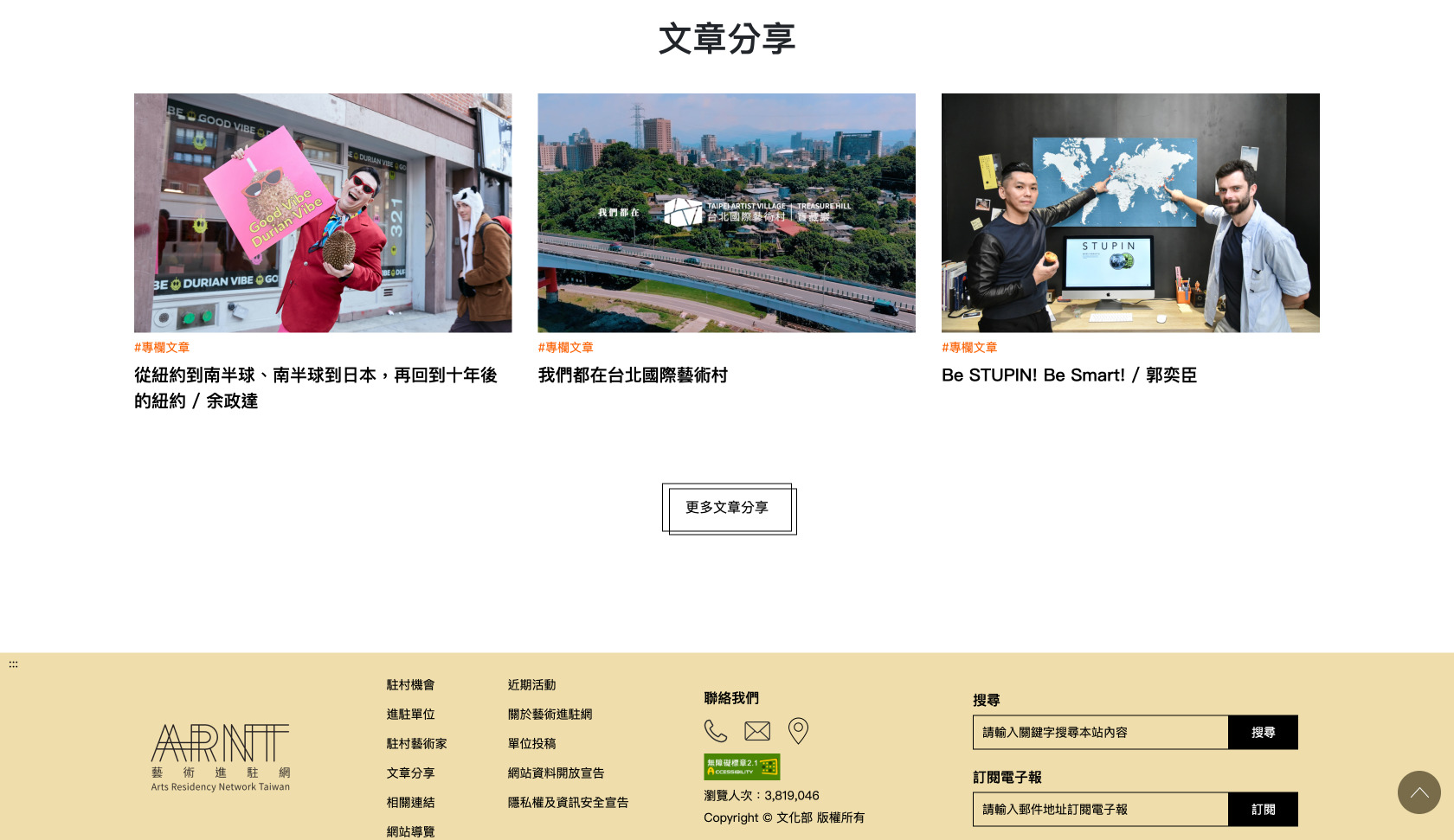Open article 我們都在台北國際藝術村
Image resolution: width=1454 pixels, height=840 pixels.
tap(633, 375)
